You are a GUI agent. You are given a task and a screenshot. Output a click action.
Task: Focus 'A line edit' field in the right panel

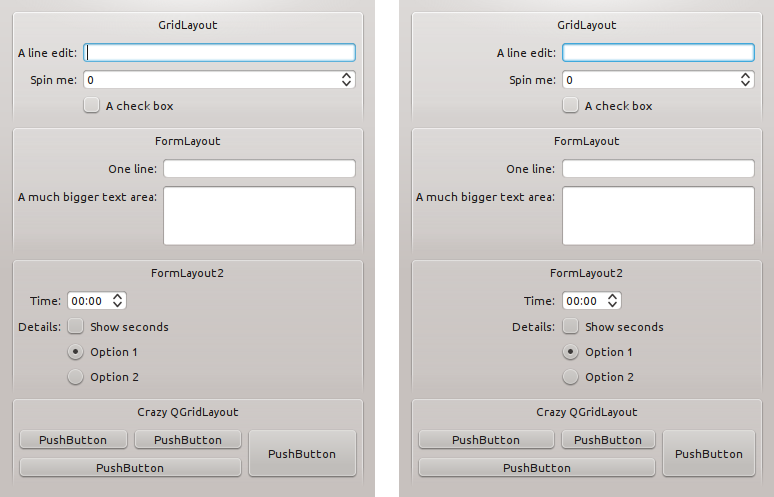(658, 53)
